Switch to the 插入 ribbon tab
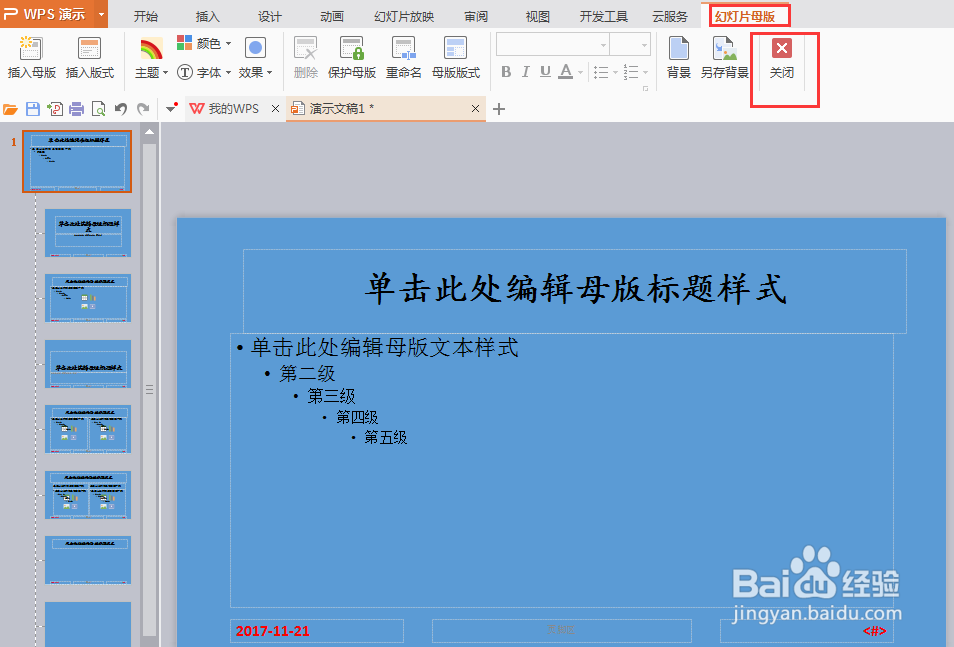The image size is (954, 647). pos(207,16)
